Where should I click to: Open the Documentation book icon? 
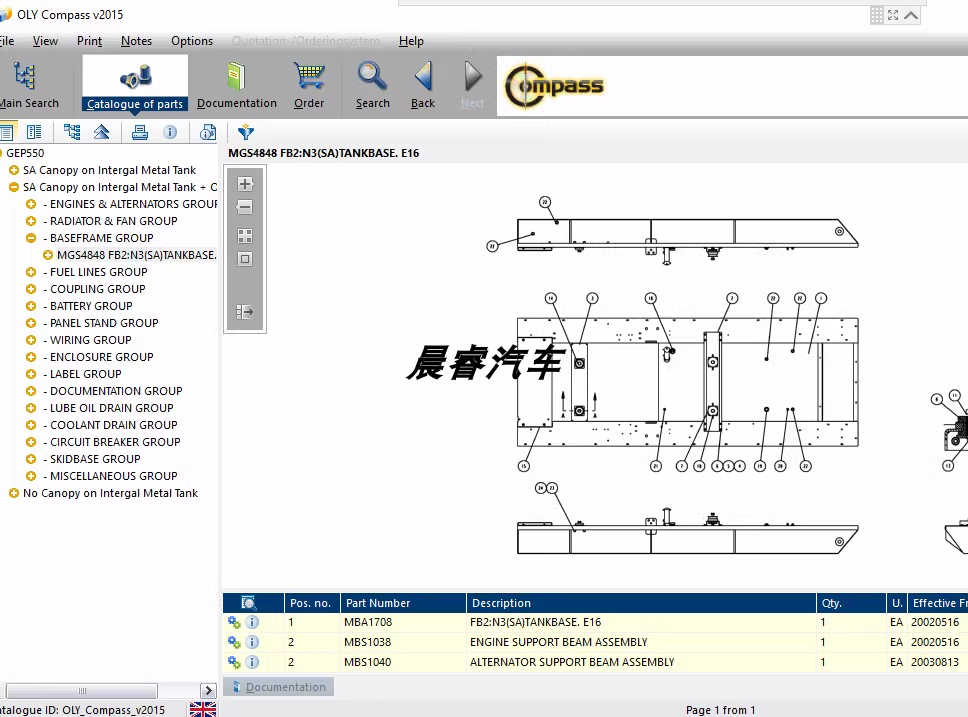click(x=236, y=76)
